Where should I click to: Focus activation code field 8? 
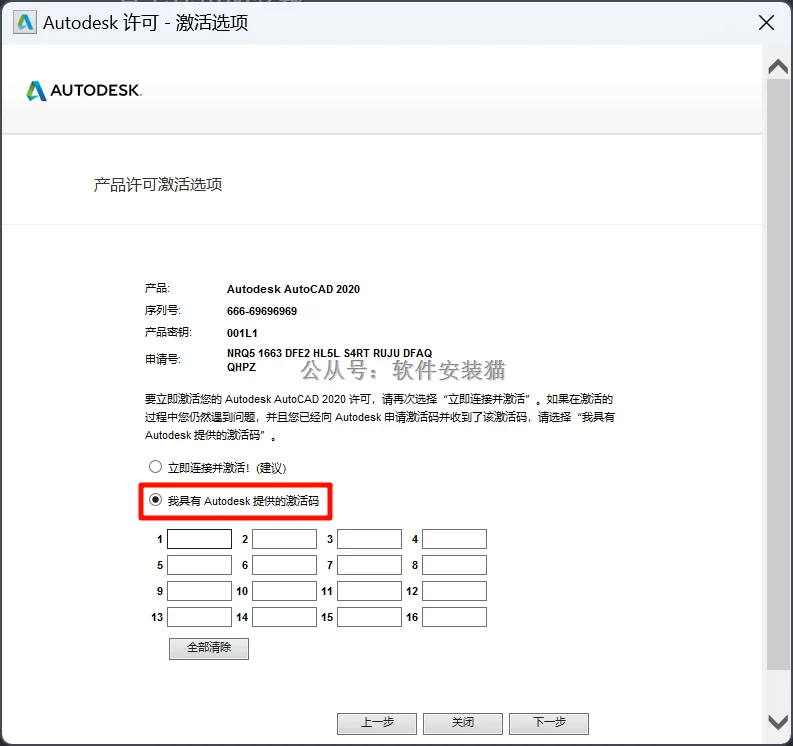click(x=454, y=565)
